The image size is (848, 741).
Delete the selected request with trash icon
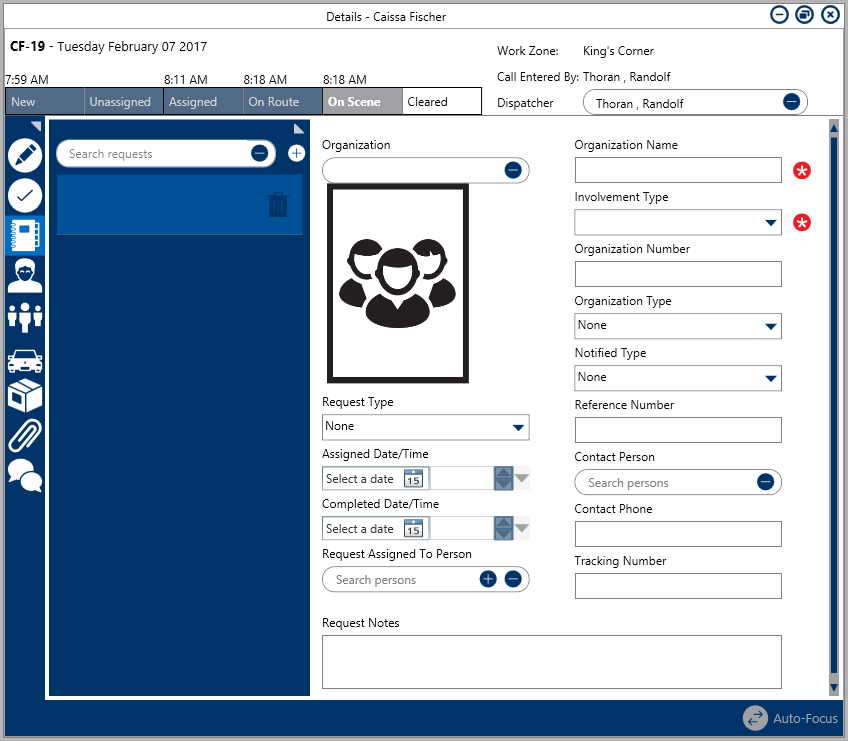pyautogui.click(x=278, y=205)
